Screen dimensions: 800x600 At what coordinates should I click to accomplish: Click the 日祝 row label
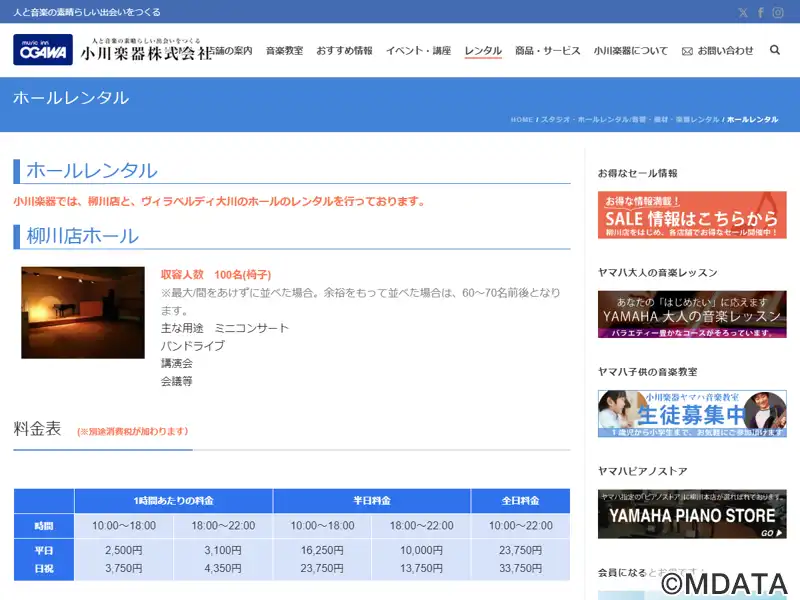coord(44,568)
